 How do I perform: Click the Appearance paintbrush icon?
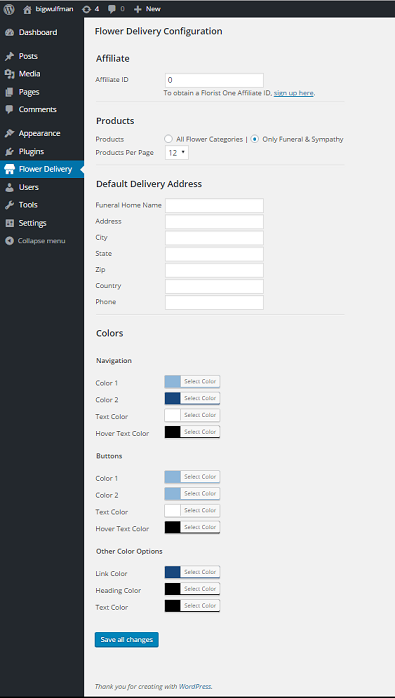(x=9, y=134)
